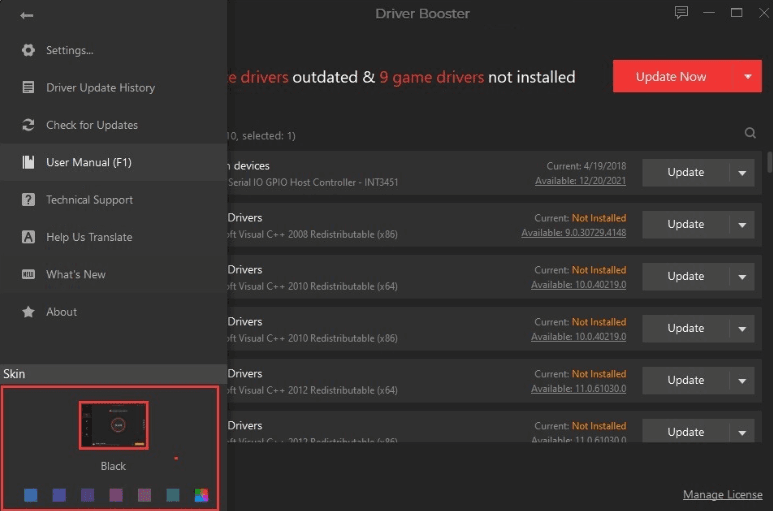The width and height of the screenshot is (773, 511).
Task: Click the Manage License link
Action: pyautogui.click(x=722, y=494)
